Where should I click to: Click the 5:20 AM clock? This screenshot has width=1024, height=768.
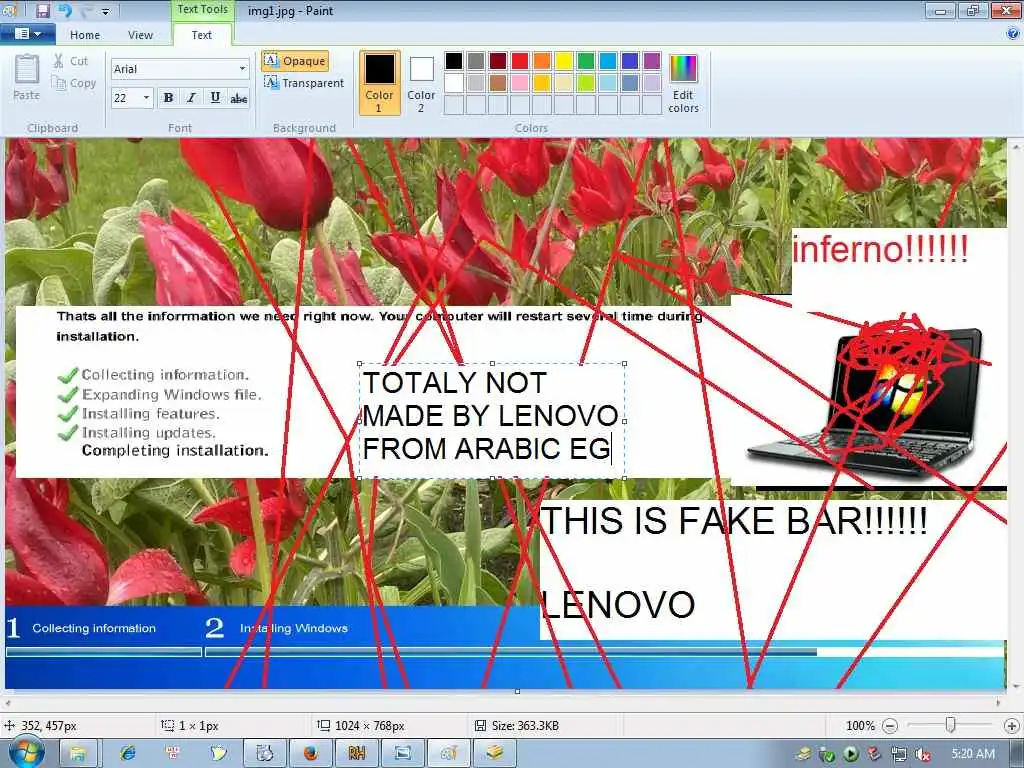coord(972,754)
